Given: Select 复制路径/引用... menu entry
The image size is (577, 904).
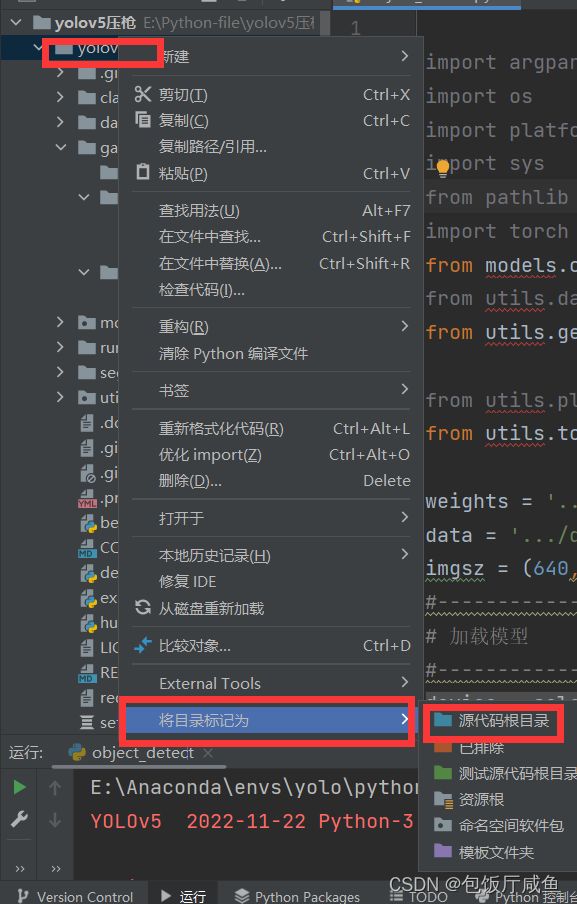Looking at the screenshot, I should tap(271, 146).
